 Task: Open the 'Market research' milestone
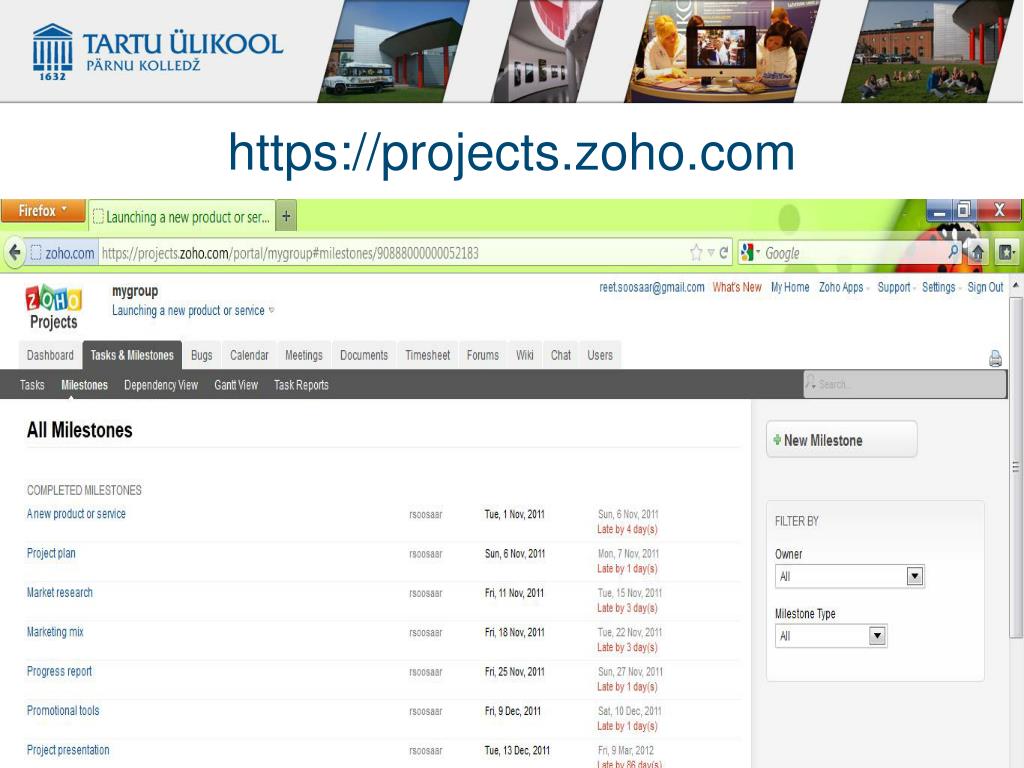pos(59,592)
